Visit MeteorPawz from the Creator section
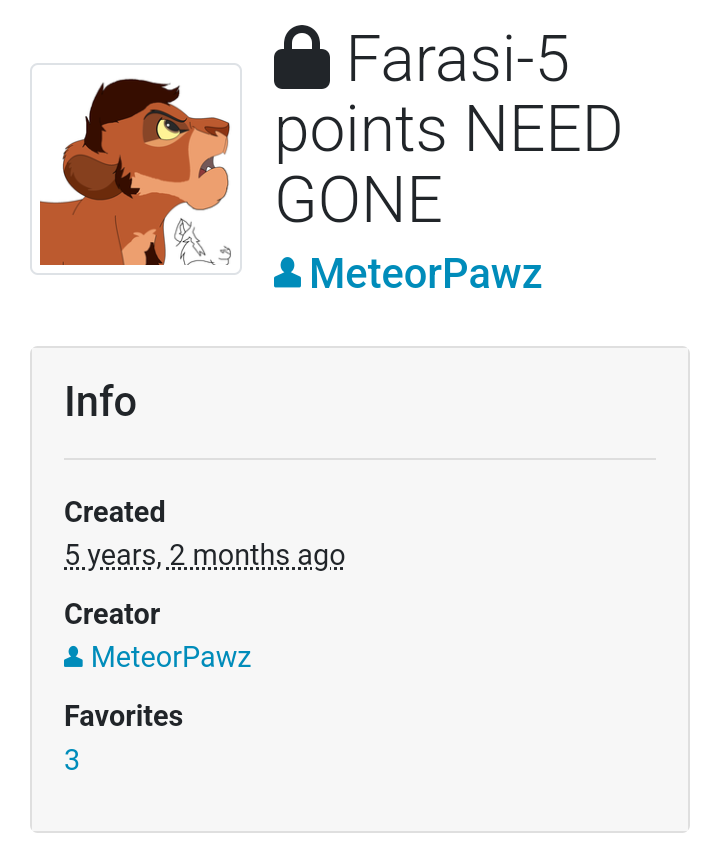 (171, 657)
